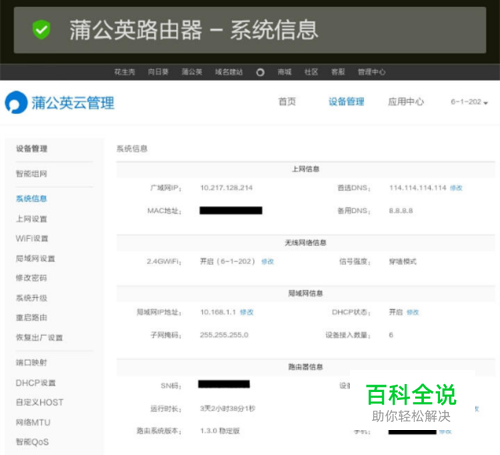Open 智能QoS in the sidebar
500x455 pixels.
32,442
